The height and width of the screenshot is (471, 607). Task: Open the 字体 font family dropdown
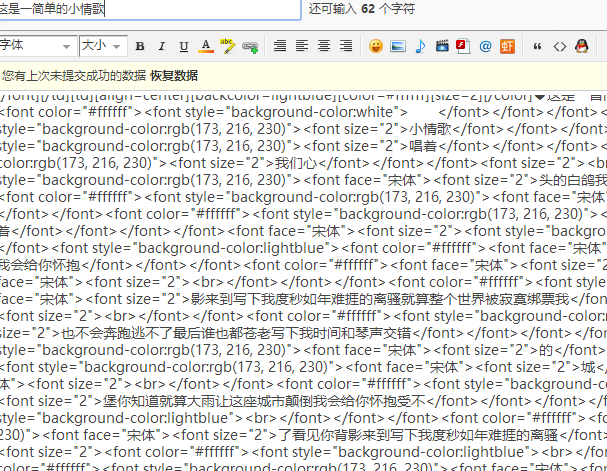coord(37,46)
